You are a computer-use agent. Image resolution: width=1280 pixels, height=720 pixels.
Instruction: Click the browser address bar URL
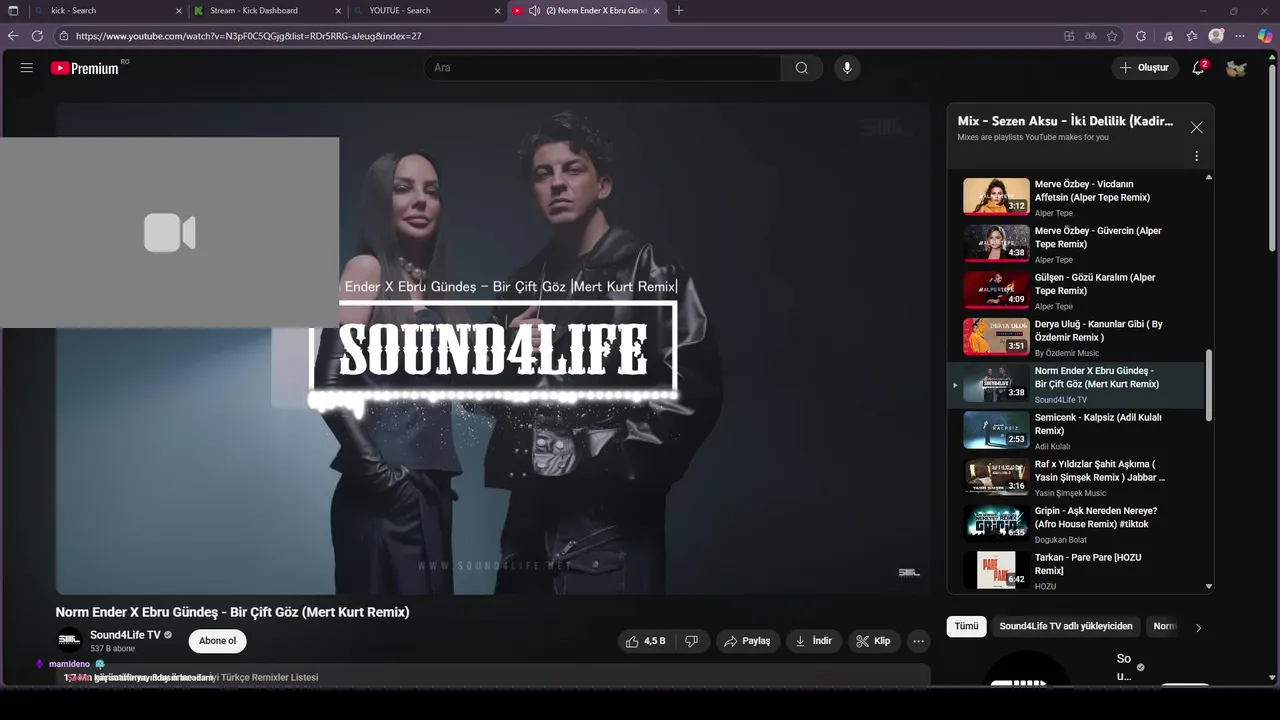tap(248, 36)
